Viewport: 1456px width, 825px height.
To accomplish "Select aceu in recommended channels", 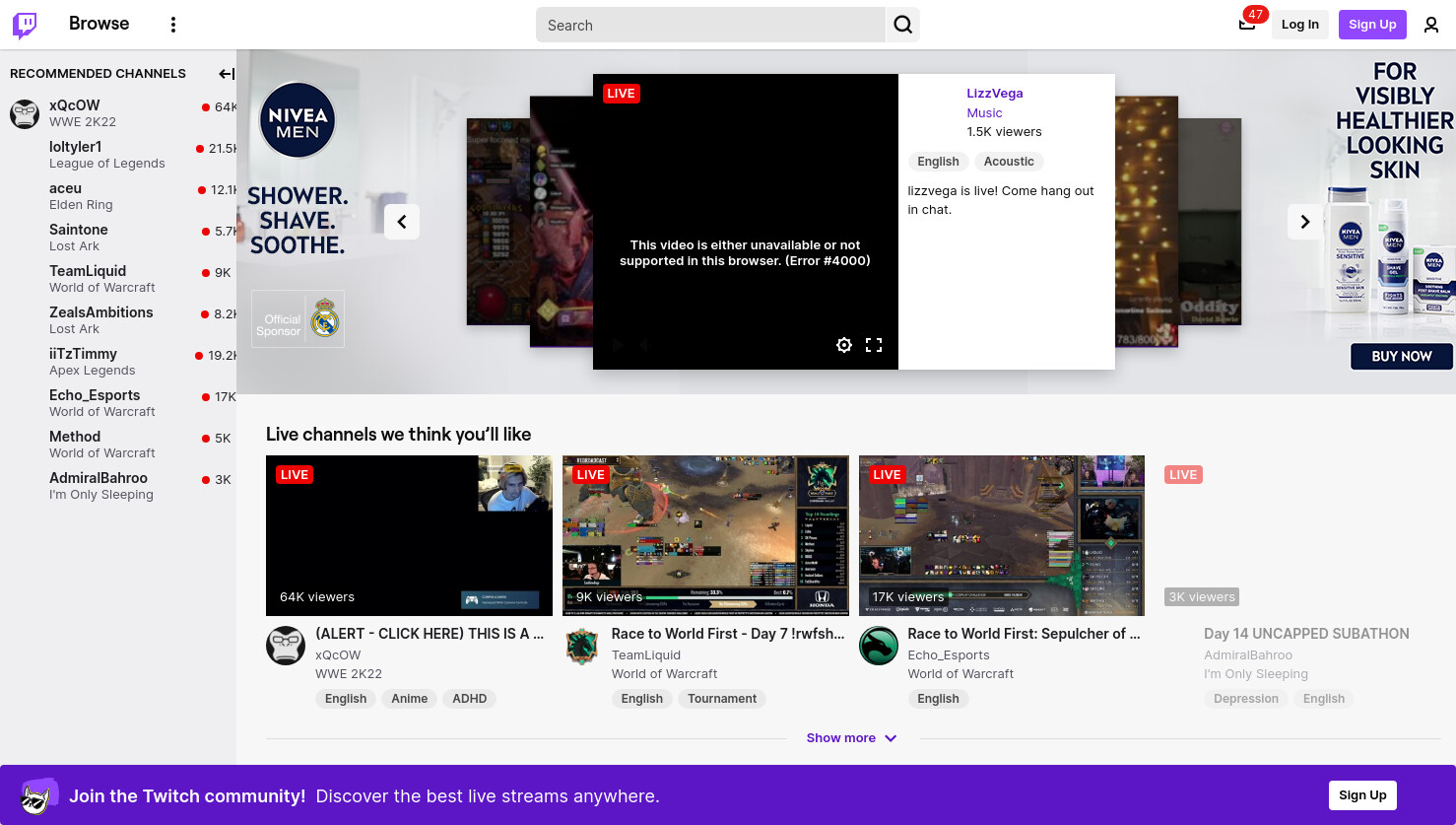I will 118,196.
